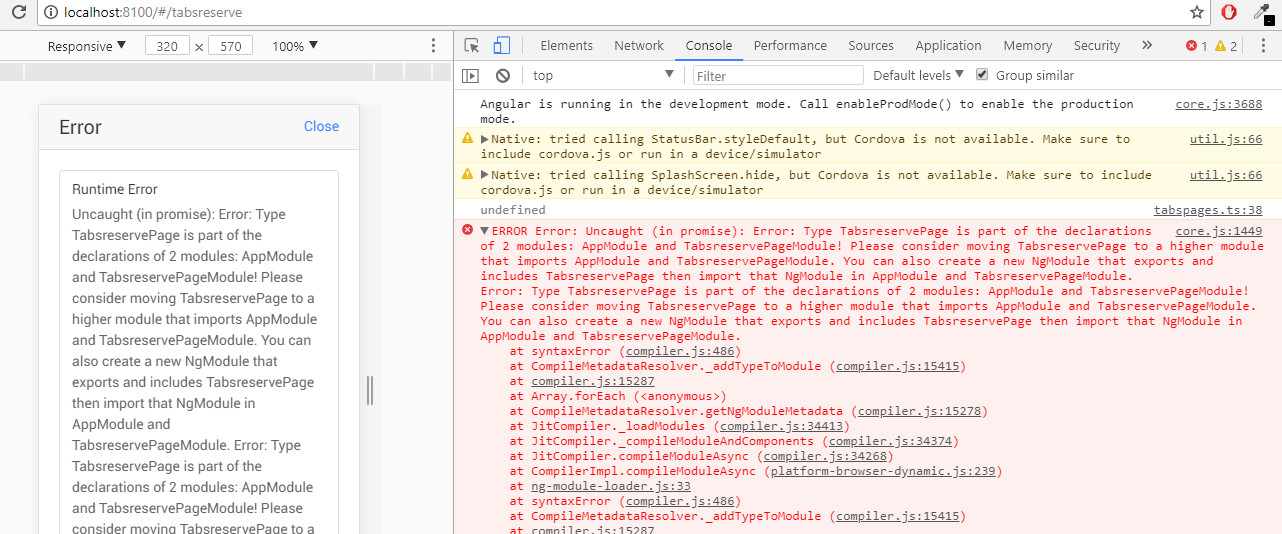Switch to the Elements tab

coord(566,46)
